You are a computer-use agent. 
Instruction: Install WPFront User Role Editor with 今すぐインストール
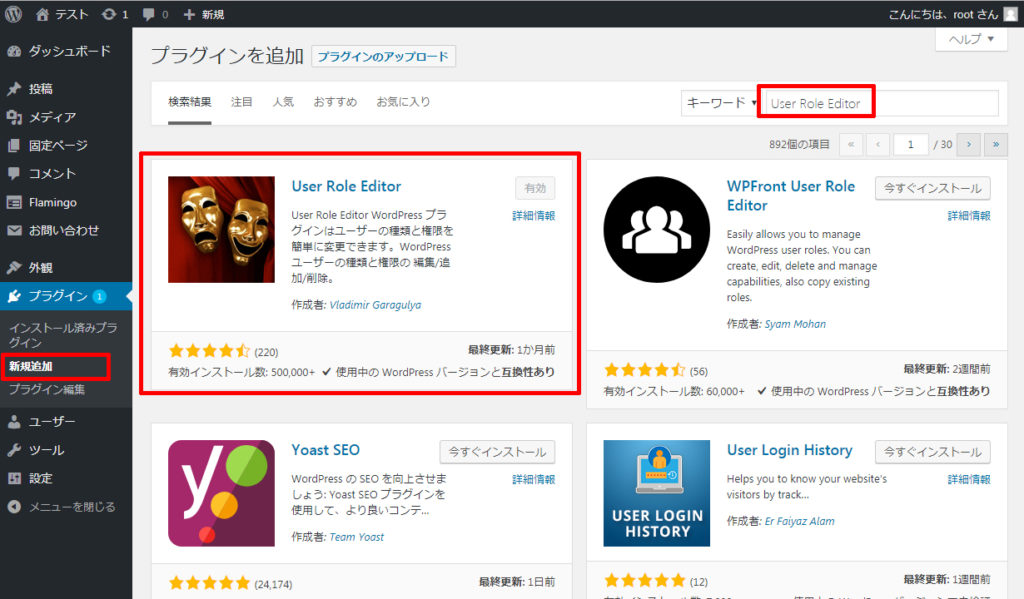932,188
